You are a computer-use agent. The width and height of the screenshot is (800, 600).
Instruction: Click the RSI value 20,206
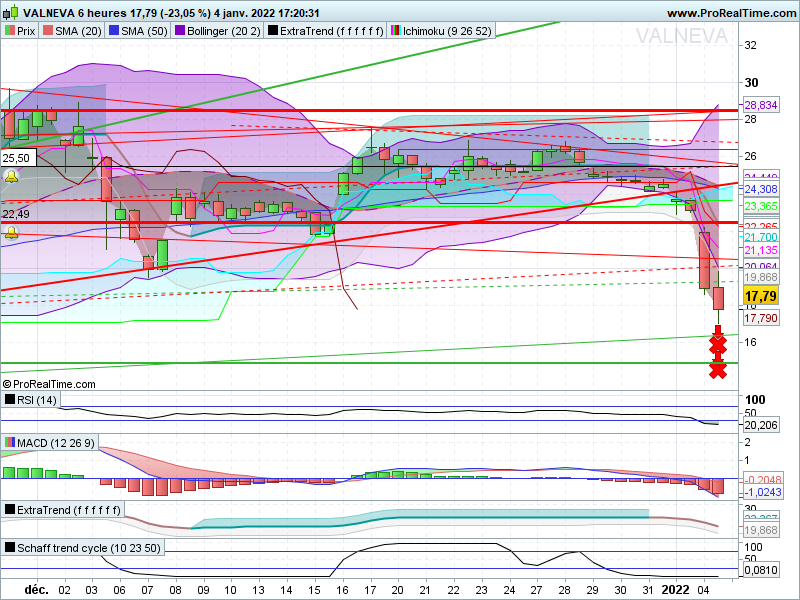click(x=761, y=425)
